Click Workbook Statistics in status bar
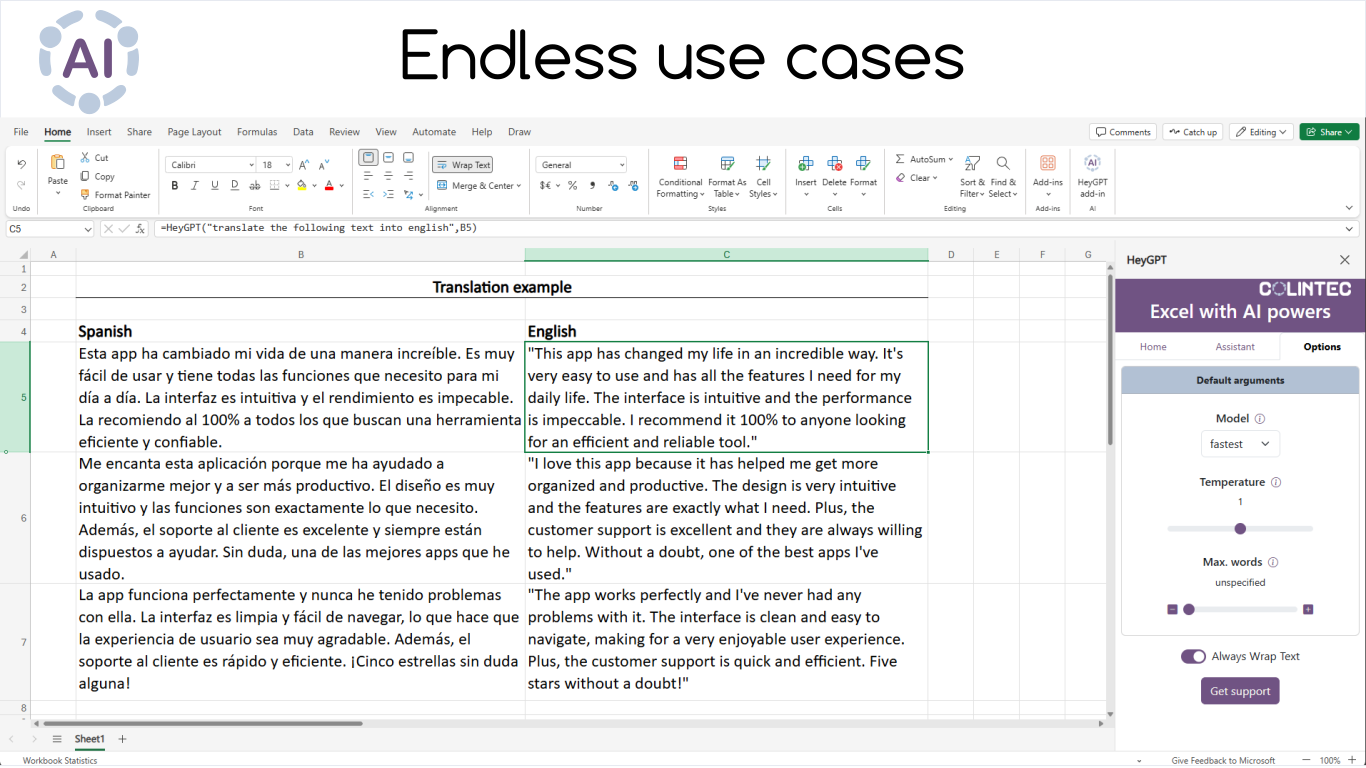Screen dimensions: 1366x768 60,761
